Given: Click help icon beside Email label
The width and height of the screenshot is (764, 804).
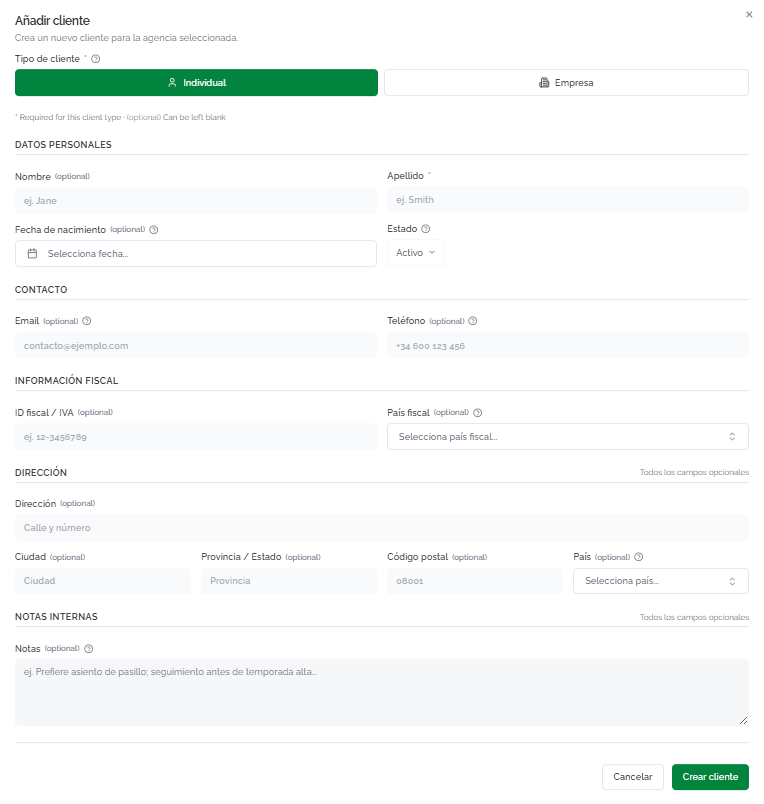Looking at the screenshot, I should coord(87,321).
